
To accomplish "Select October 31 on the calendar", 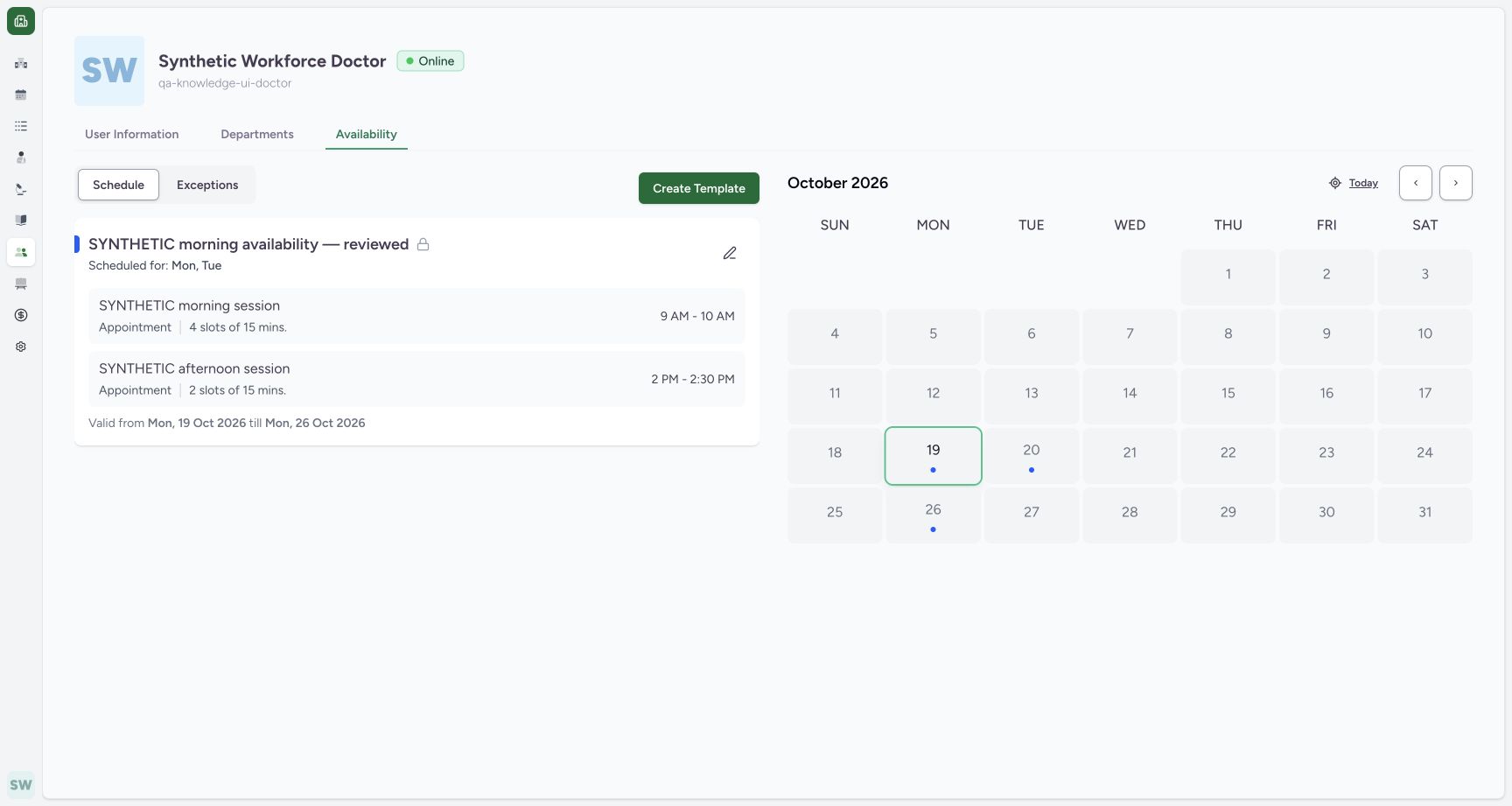I will (x=1425, y=515).
